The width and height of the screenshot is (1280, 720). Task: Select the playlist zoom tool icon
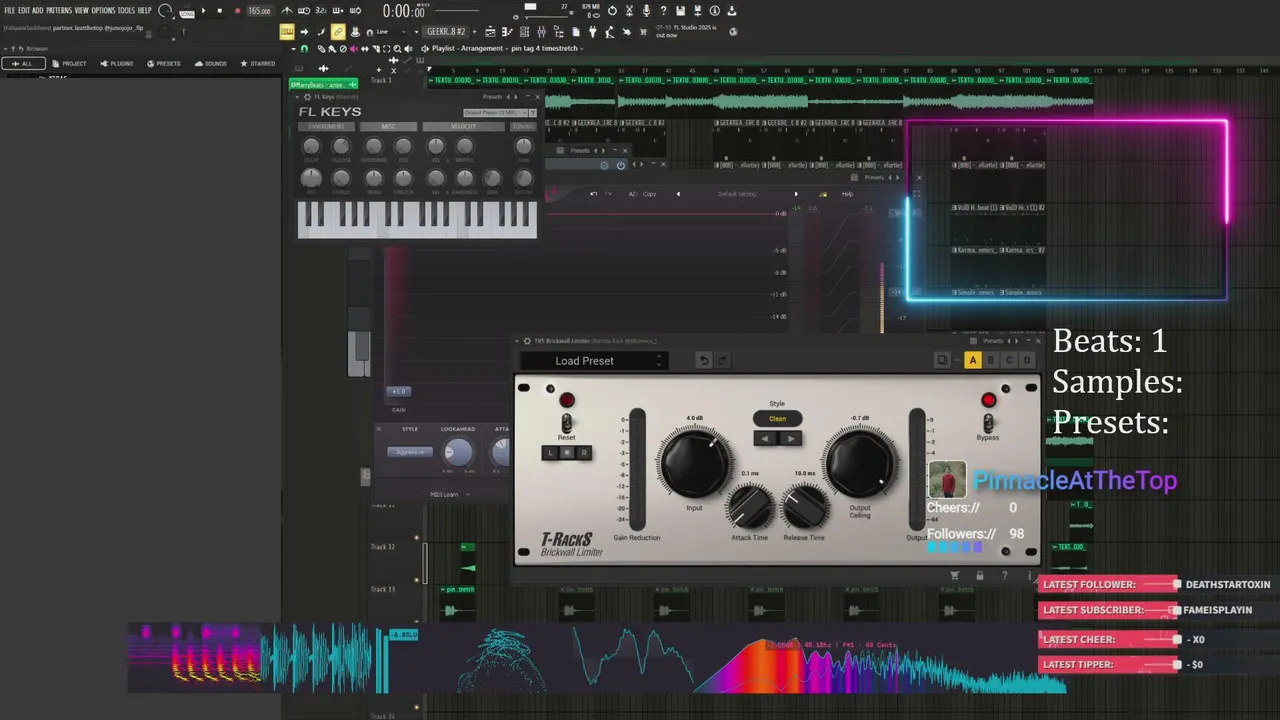(397, 48)
